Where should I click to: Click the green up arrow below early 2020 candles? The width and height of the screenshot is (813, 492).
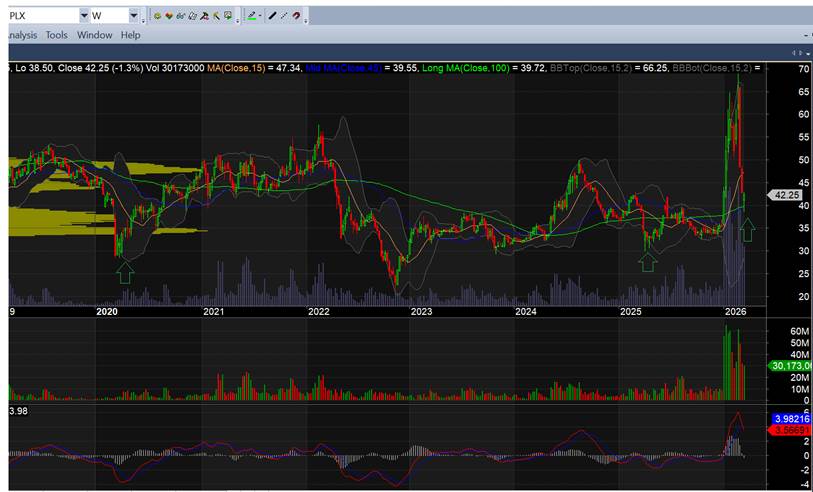click(125, 270)
